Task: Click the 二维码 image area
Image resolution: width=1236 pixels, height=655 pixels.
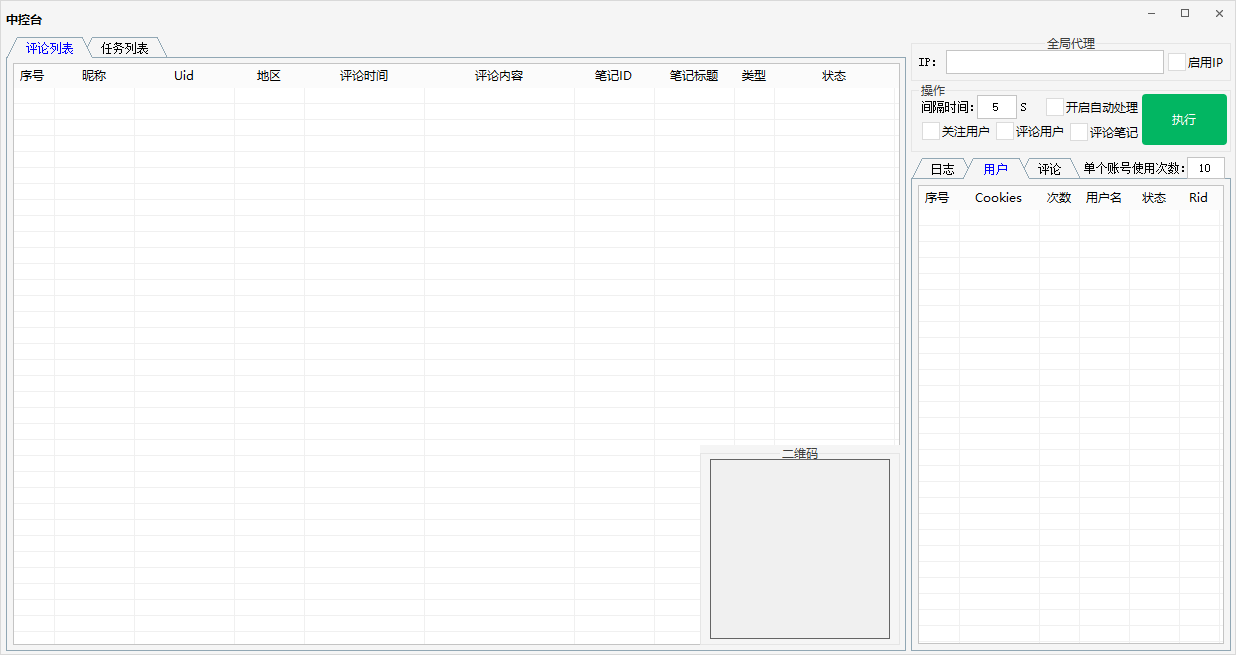Action: point(799,548)
